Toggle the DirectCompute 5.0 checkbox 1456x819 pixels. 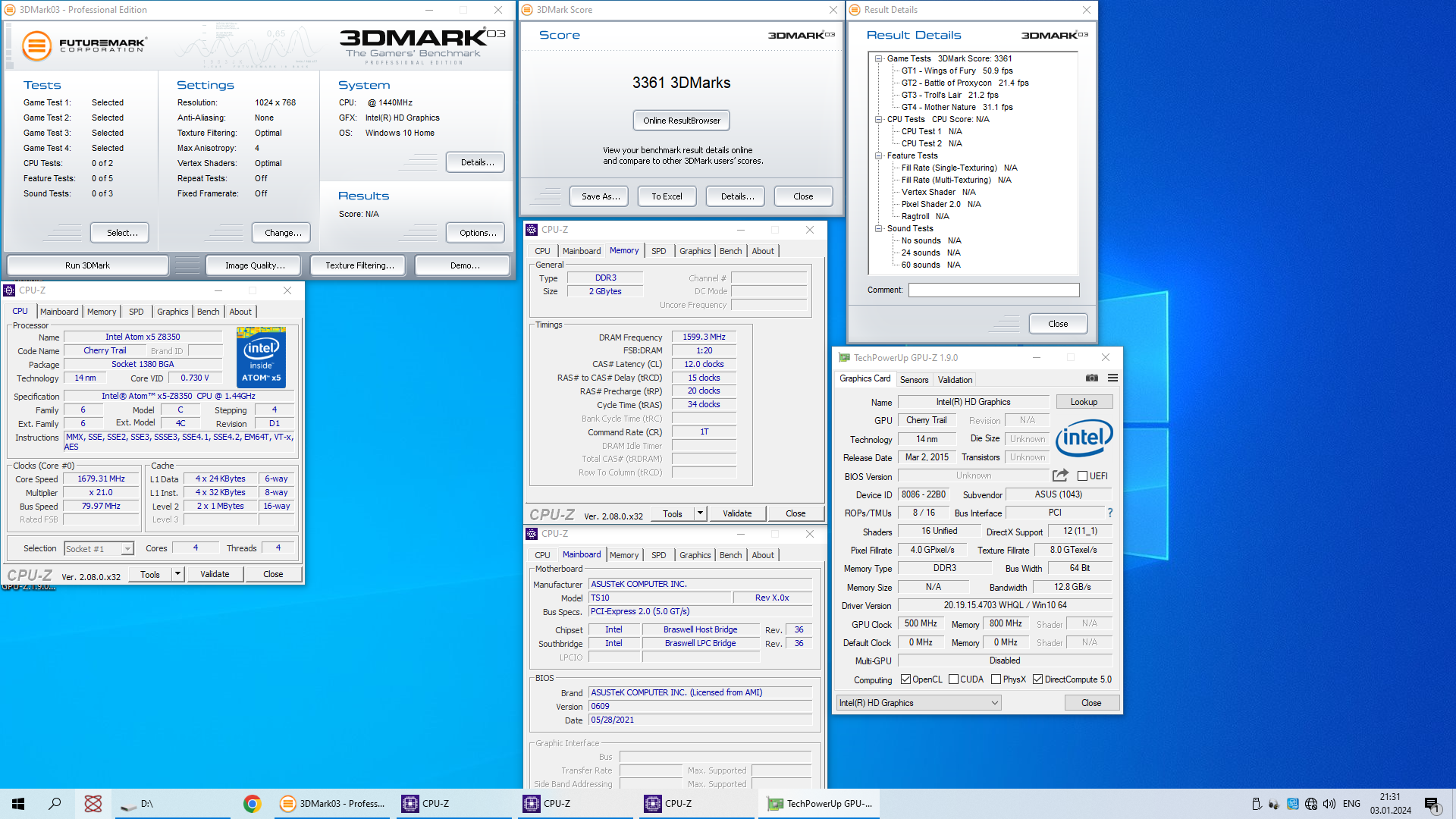(1038, 679)
